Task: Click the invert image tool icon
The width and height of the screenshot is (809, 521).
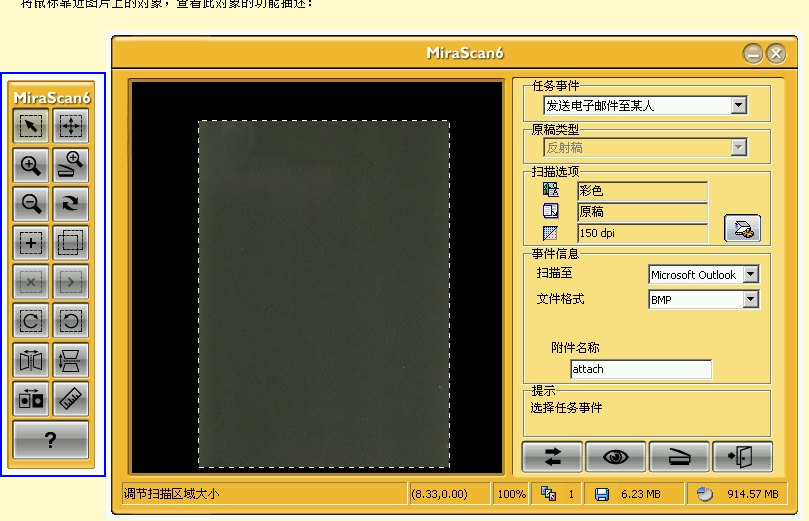Action: [x=31, y=399]
